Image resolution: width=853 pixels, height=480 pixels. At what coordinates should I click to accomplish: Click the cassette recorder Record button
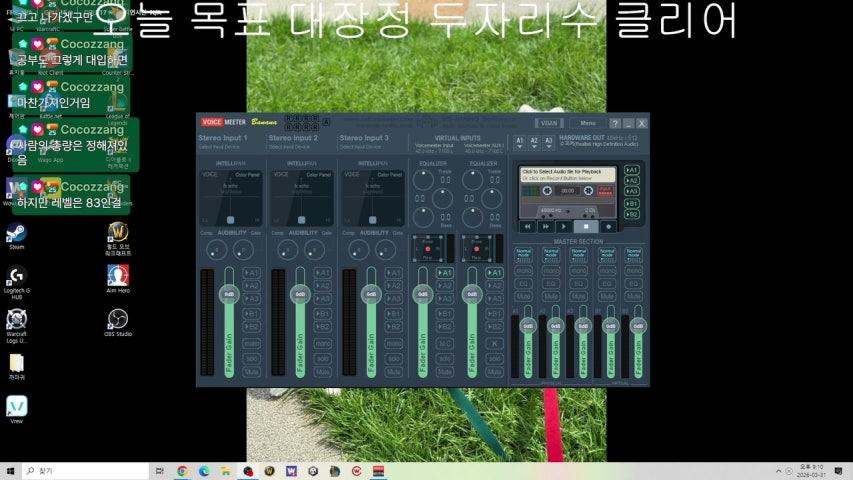coord(608,227)
